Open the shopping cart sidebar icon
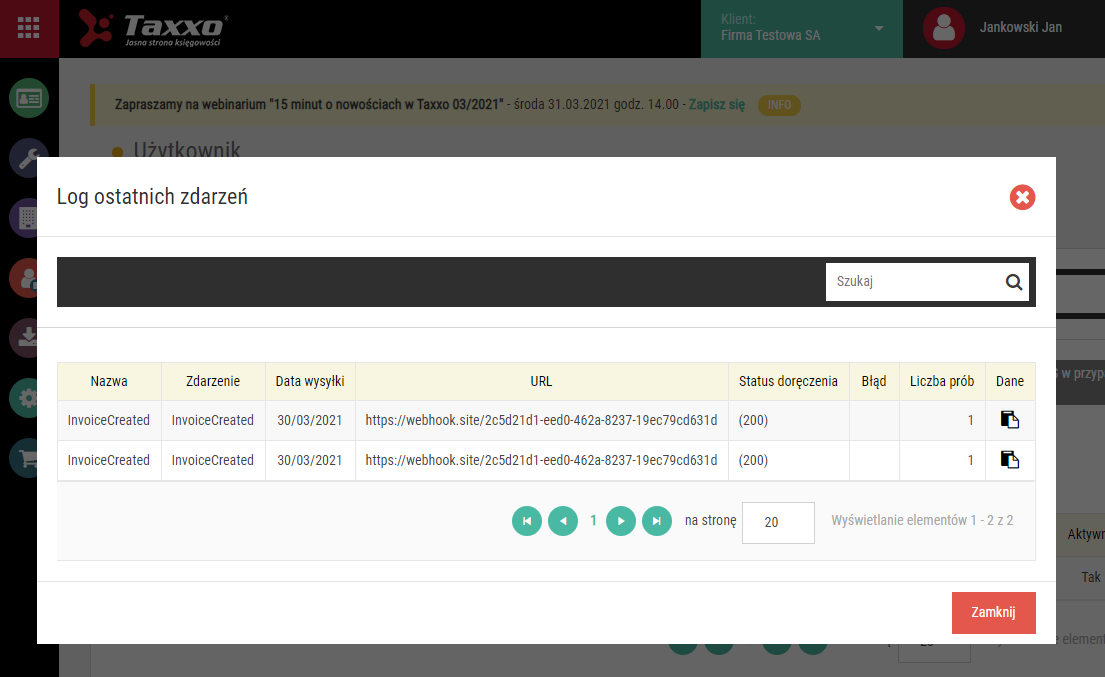 coord(28,459)
